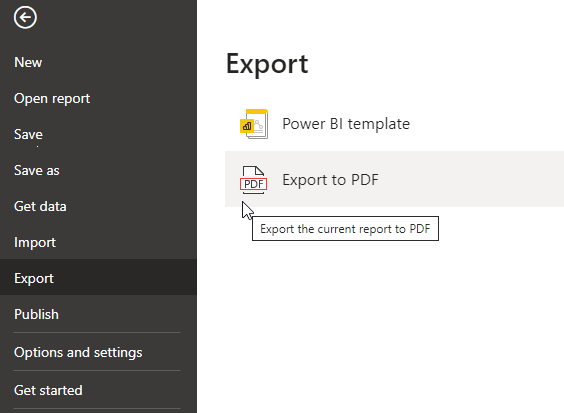Click the separator line above Options and settings
The width and height of the screenshot is (564, 413).
(x=97, y=332)
